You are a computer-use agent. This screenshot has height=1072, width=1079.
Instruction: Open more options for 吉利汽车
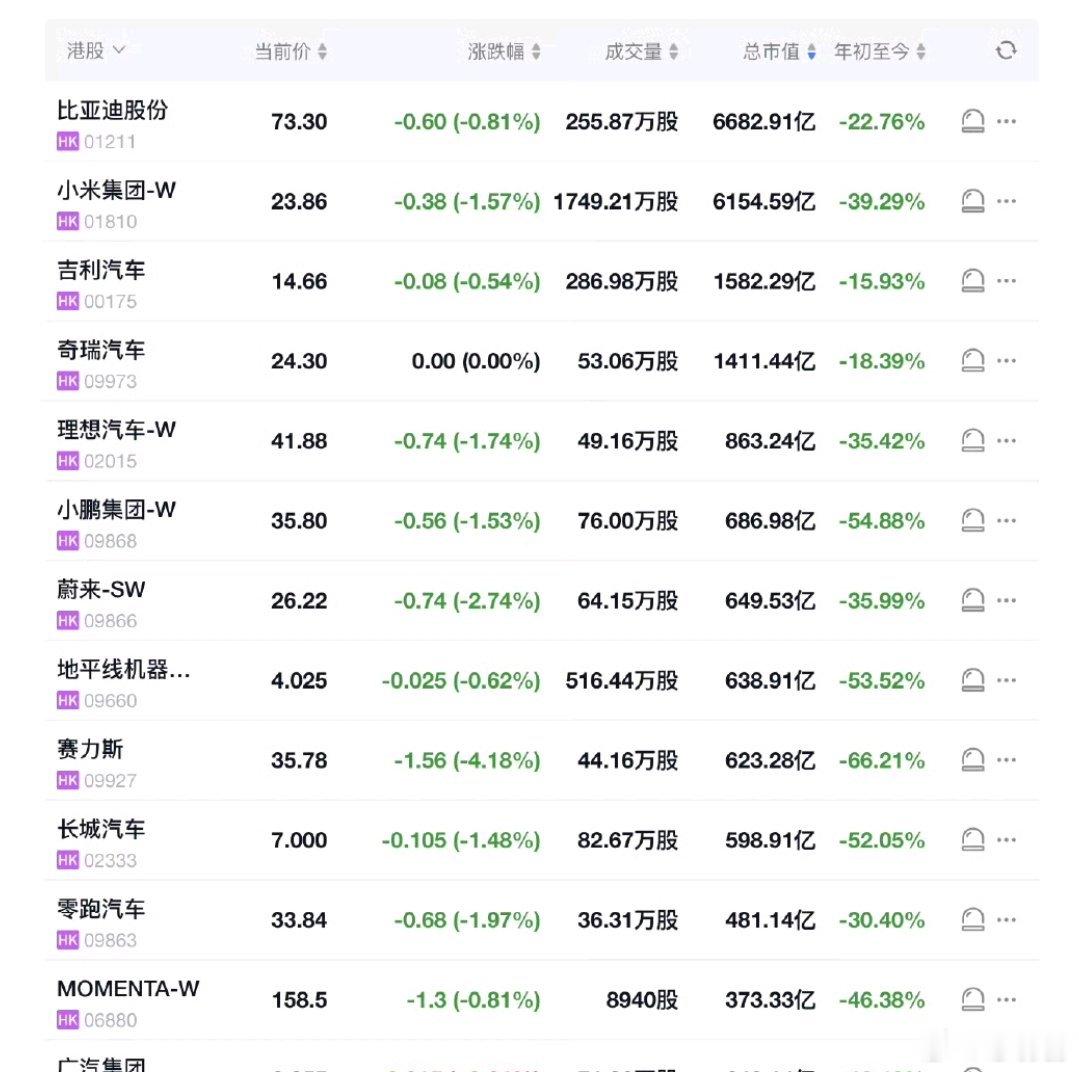(1006, 281)
